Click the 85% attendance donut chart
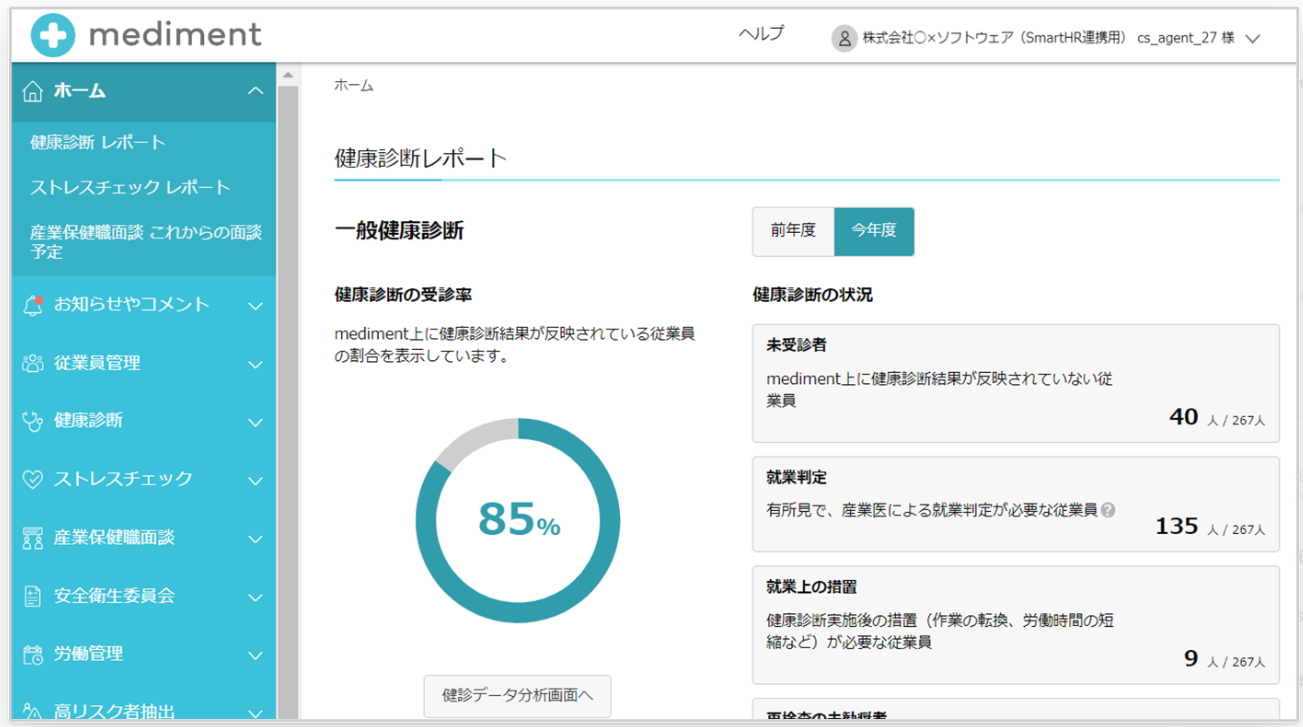This screenshot has width=1303, height=727. click(x=518, y=520)
